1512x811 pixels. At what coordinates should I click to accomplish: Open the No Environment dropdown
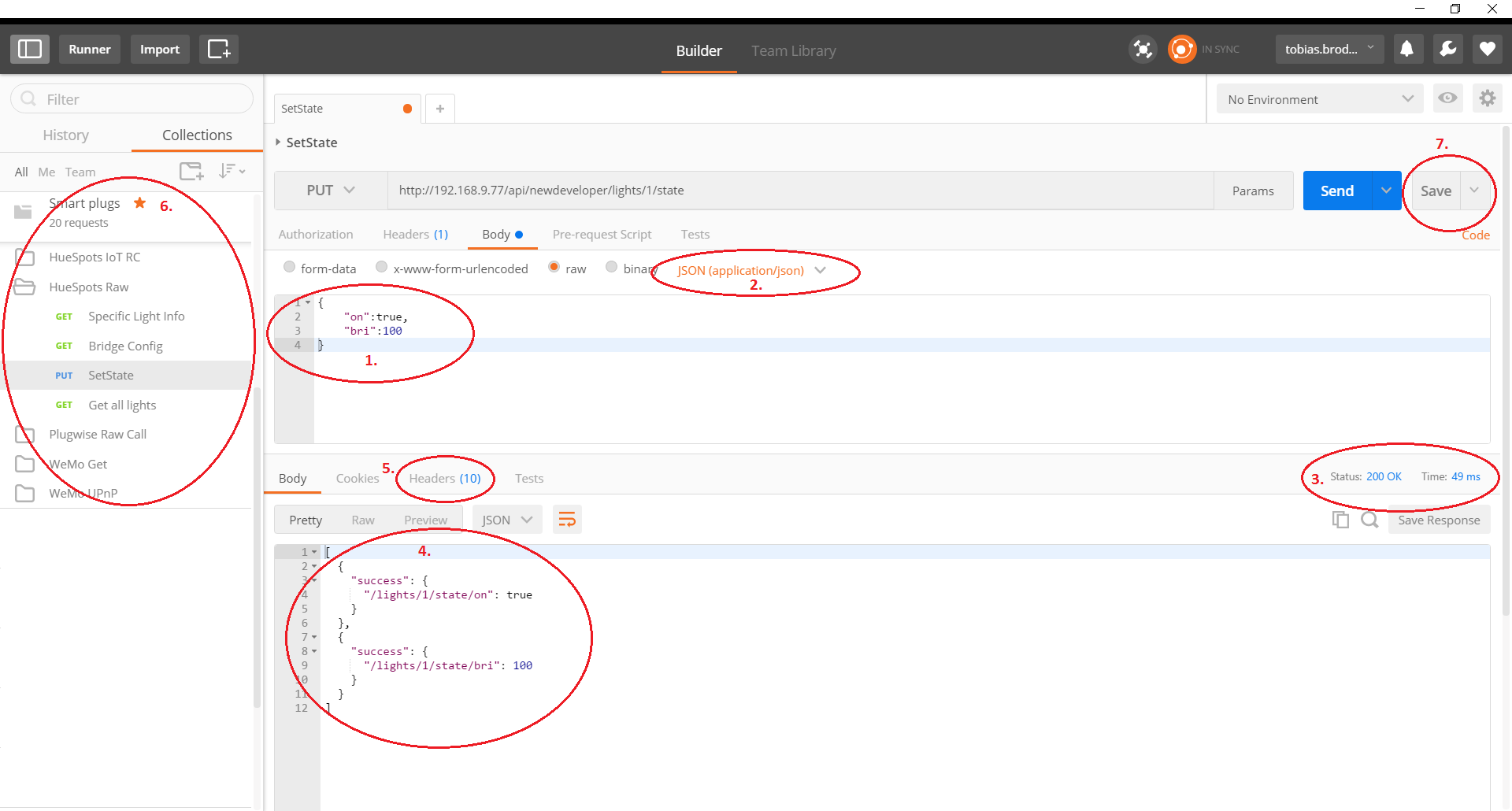[1320, 99]
